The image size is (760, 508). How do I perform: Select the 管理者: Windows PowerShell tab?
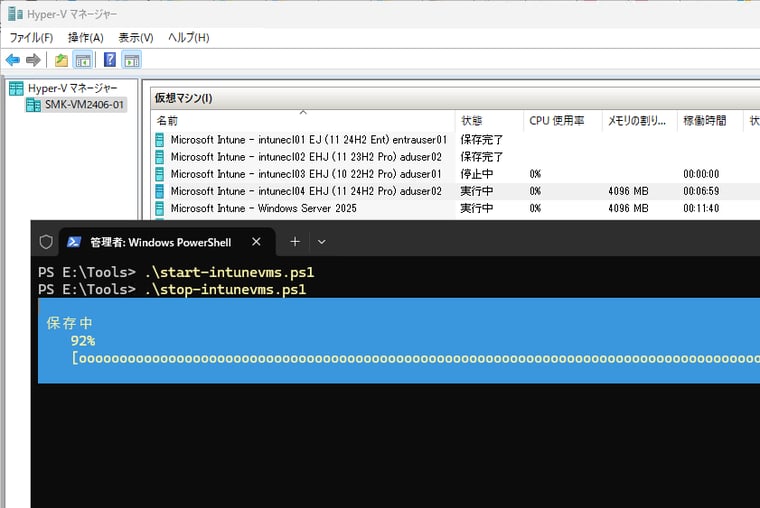coord(167,242)
